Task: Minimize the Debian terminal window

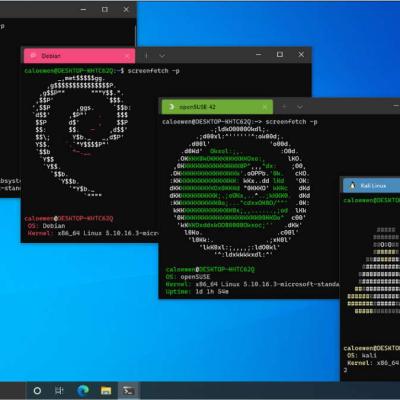Action: tap(259, 54)
